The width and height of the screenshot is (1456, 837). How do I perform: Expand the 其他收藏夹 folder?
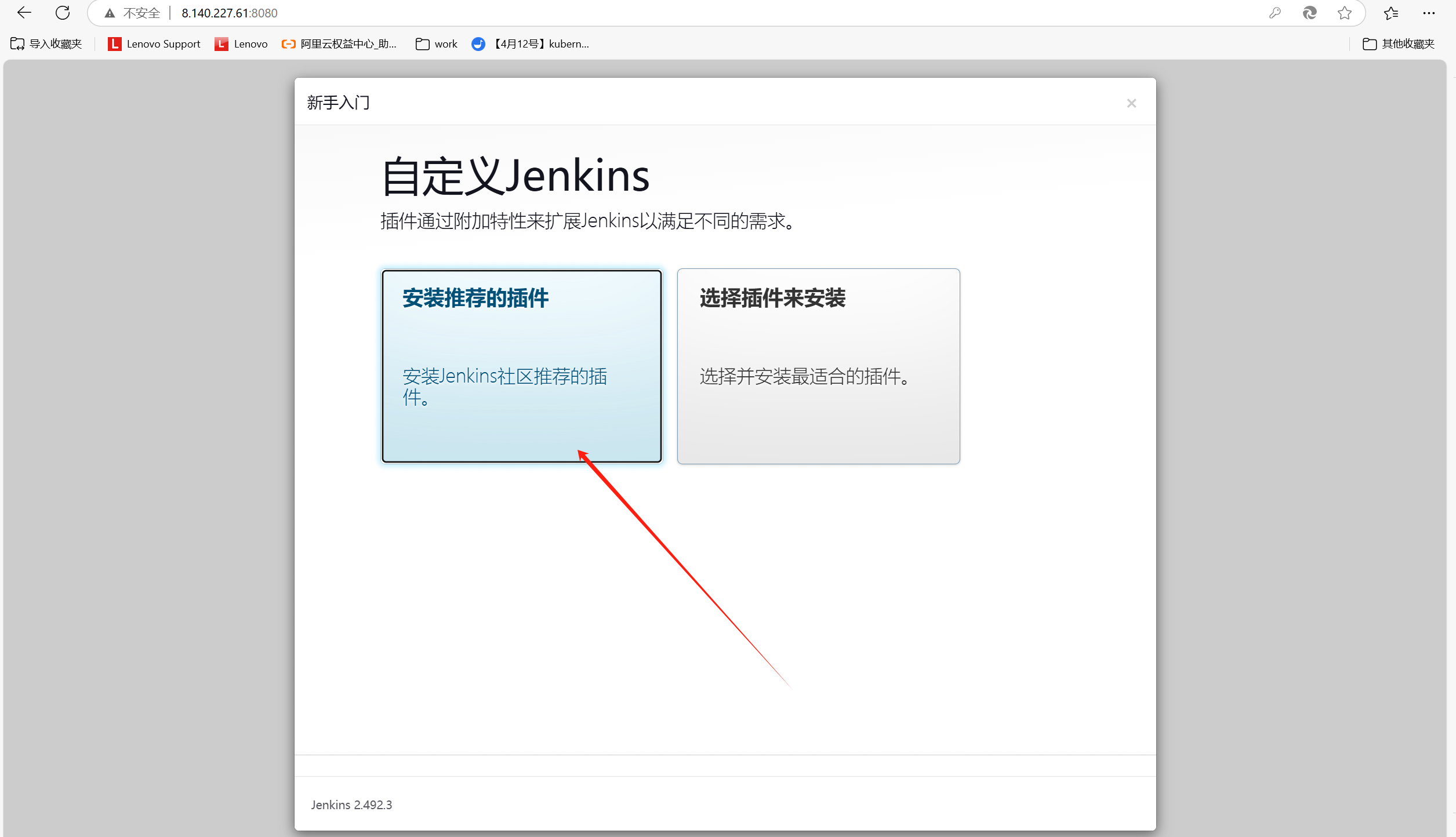tap(1399, 44)
